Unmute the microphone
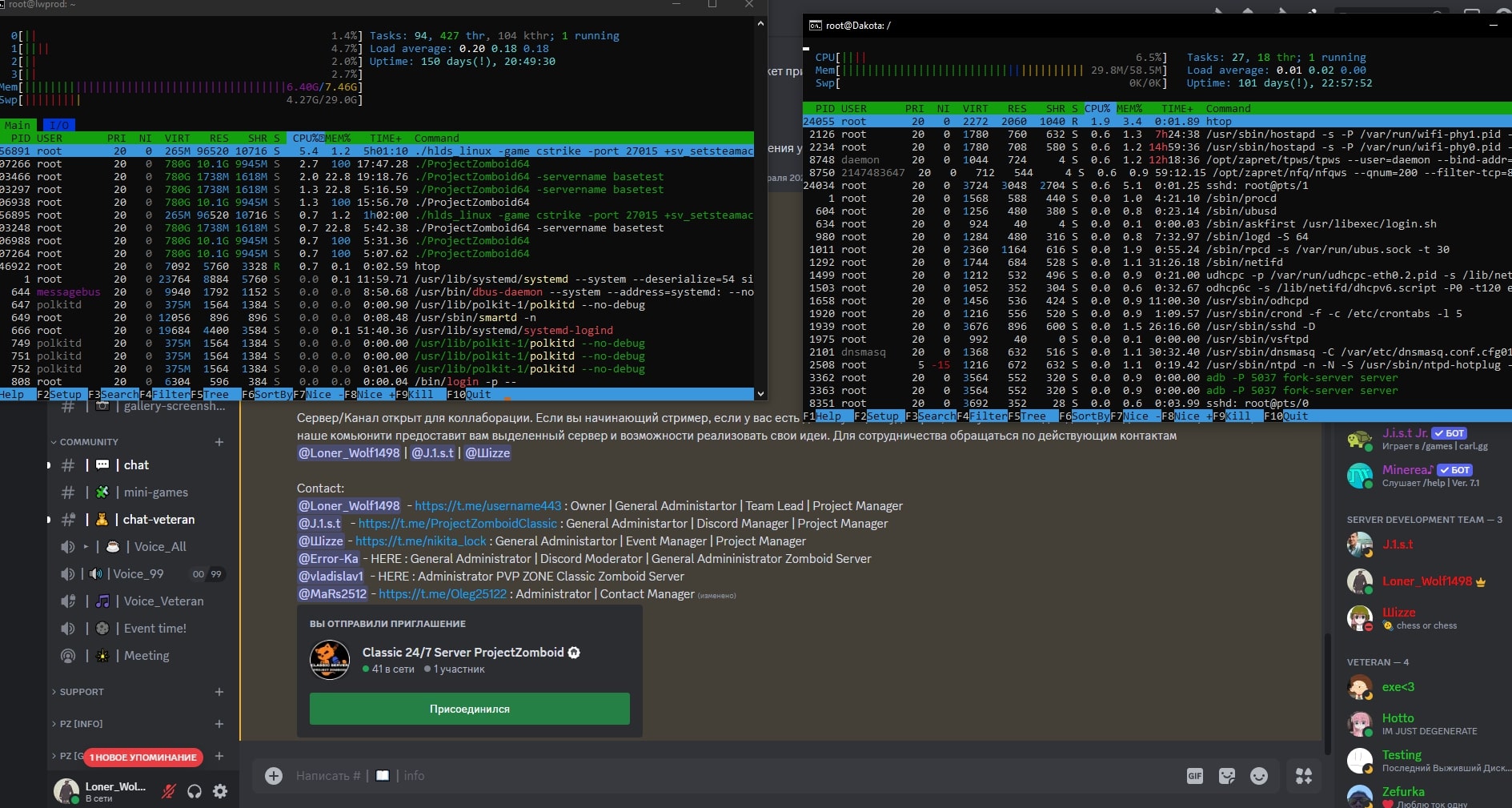 click(x=168, y=791)
